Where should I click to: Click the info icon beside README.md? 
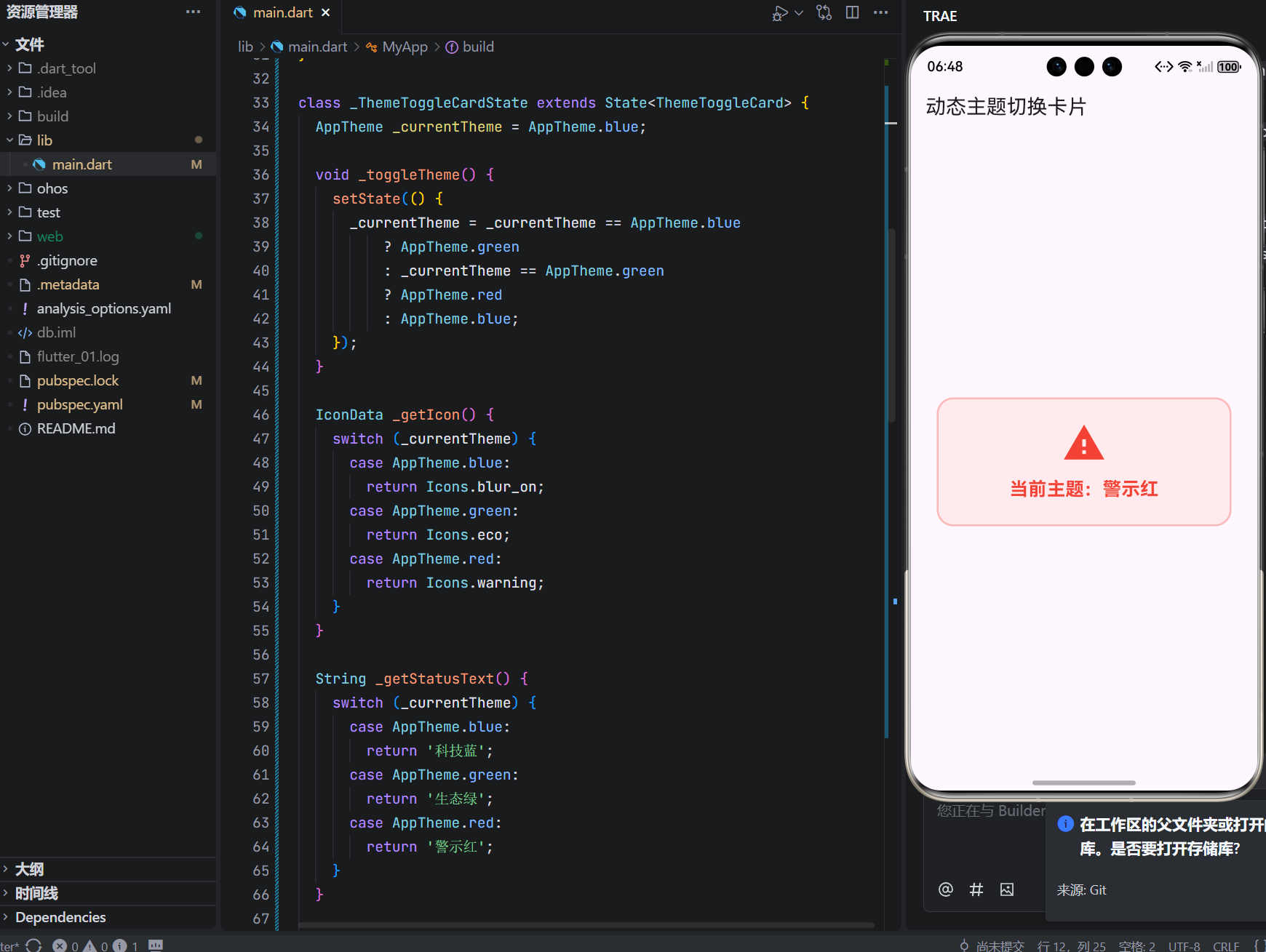(x=25, y=428)
